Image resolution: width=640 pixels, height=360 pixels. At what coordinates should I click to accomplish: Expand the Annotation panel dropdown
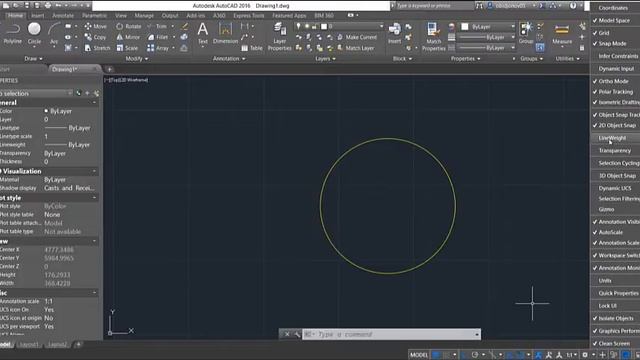pos(229,59)
